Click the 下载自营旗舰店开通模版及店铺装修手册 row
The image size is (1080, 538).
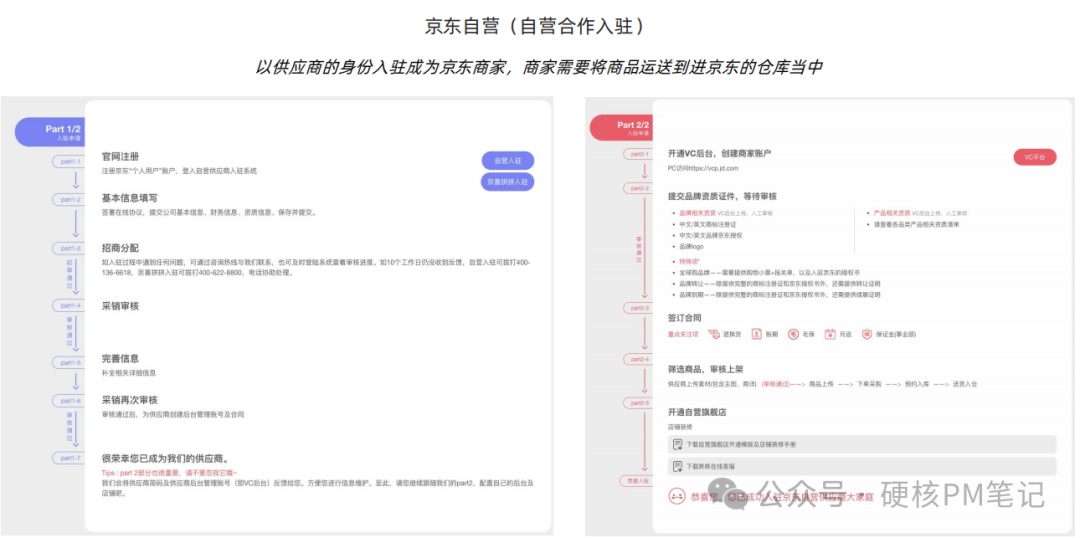tap(862, 444)
